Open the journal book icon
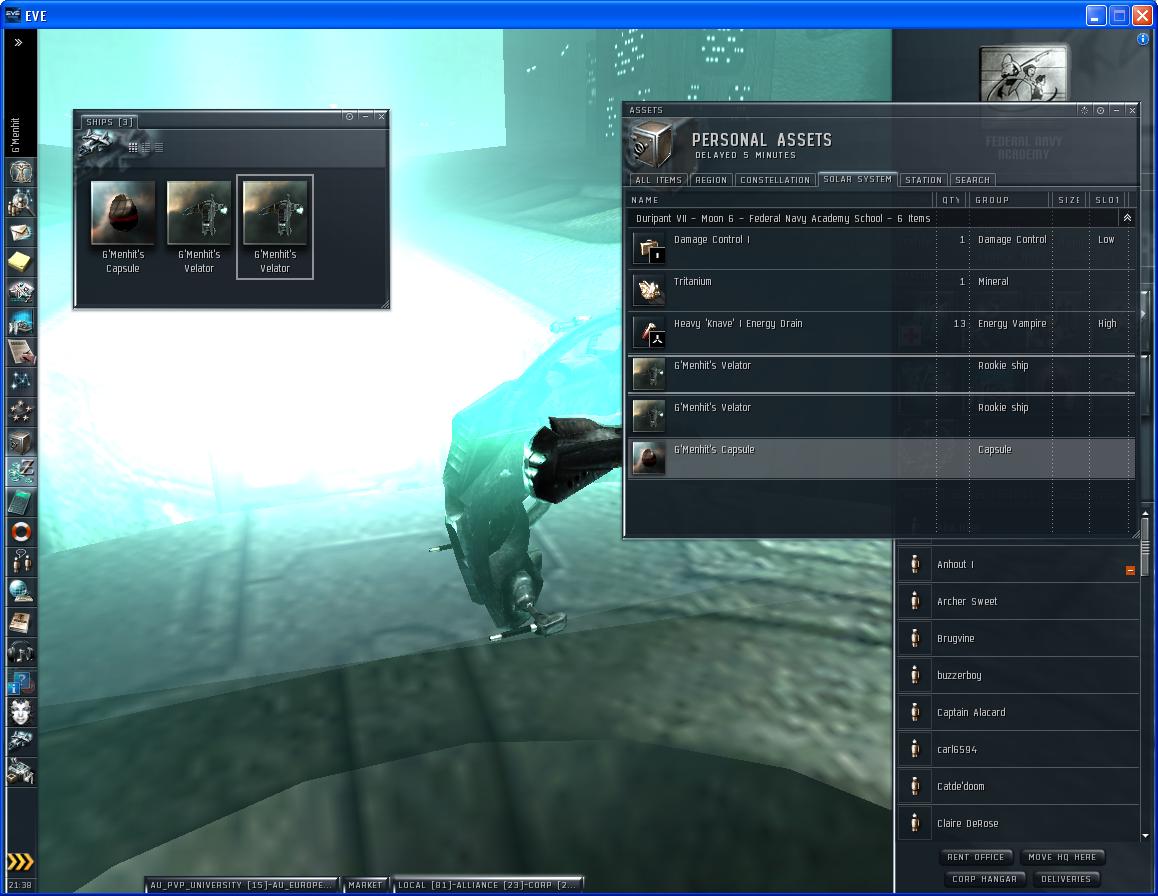This screenshot has width=1158, height=896. point(21,621)
